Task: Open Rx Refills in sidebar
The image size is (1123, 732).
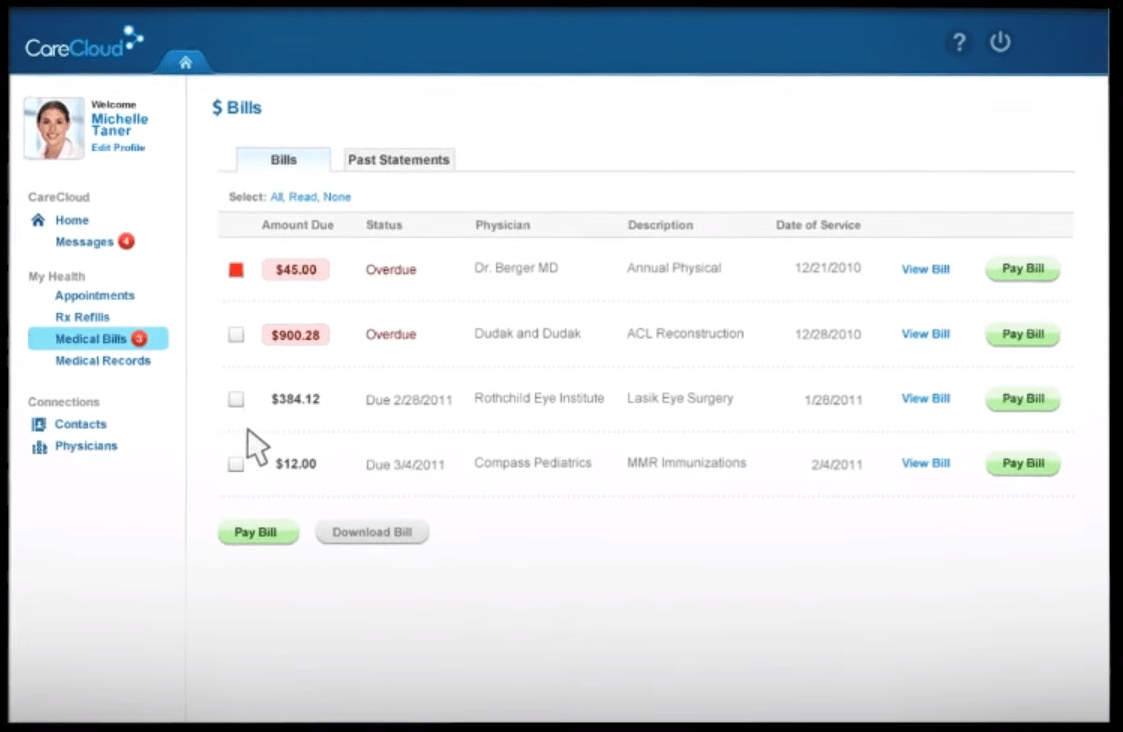Action: tap(82, 317)
